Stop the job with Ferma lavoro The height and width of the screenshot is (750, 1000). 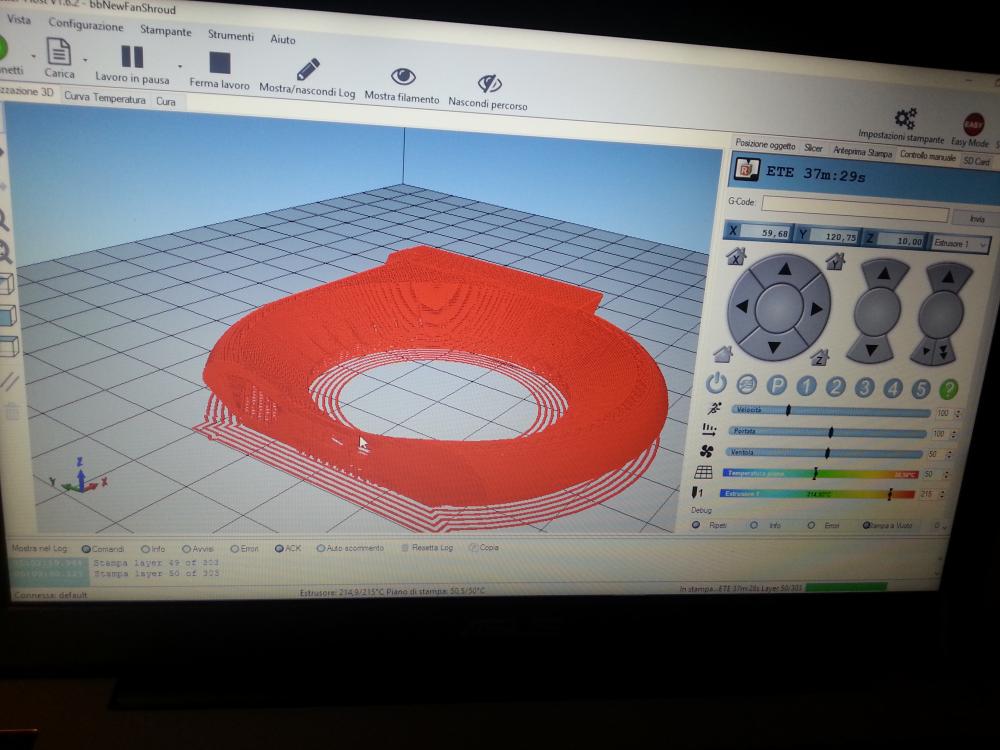pos(220,64)
